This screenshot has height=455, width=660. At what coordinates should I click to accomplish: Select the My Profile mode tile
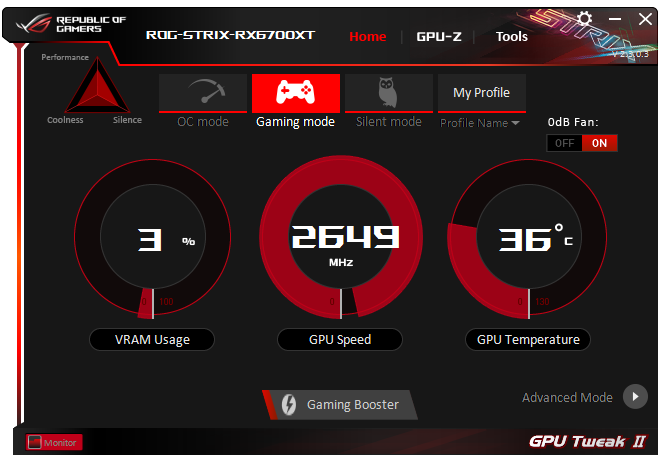click(x=482, y=93)
